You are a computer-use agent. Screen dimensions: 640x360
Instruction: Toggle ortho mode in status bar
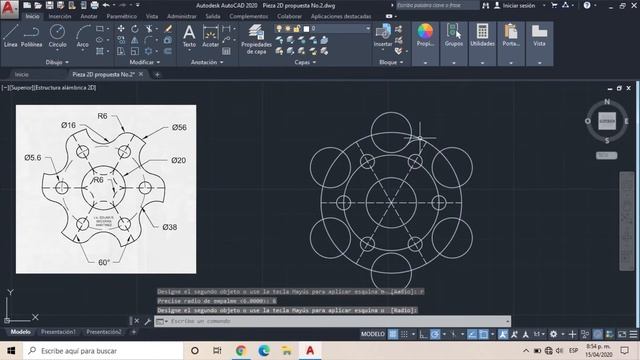(423, 334)
